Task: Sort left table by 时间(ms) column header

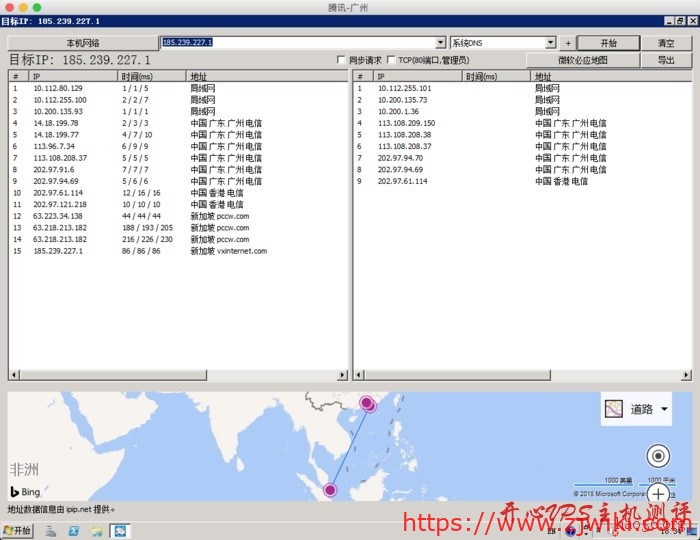Action: tap(152, 76)
